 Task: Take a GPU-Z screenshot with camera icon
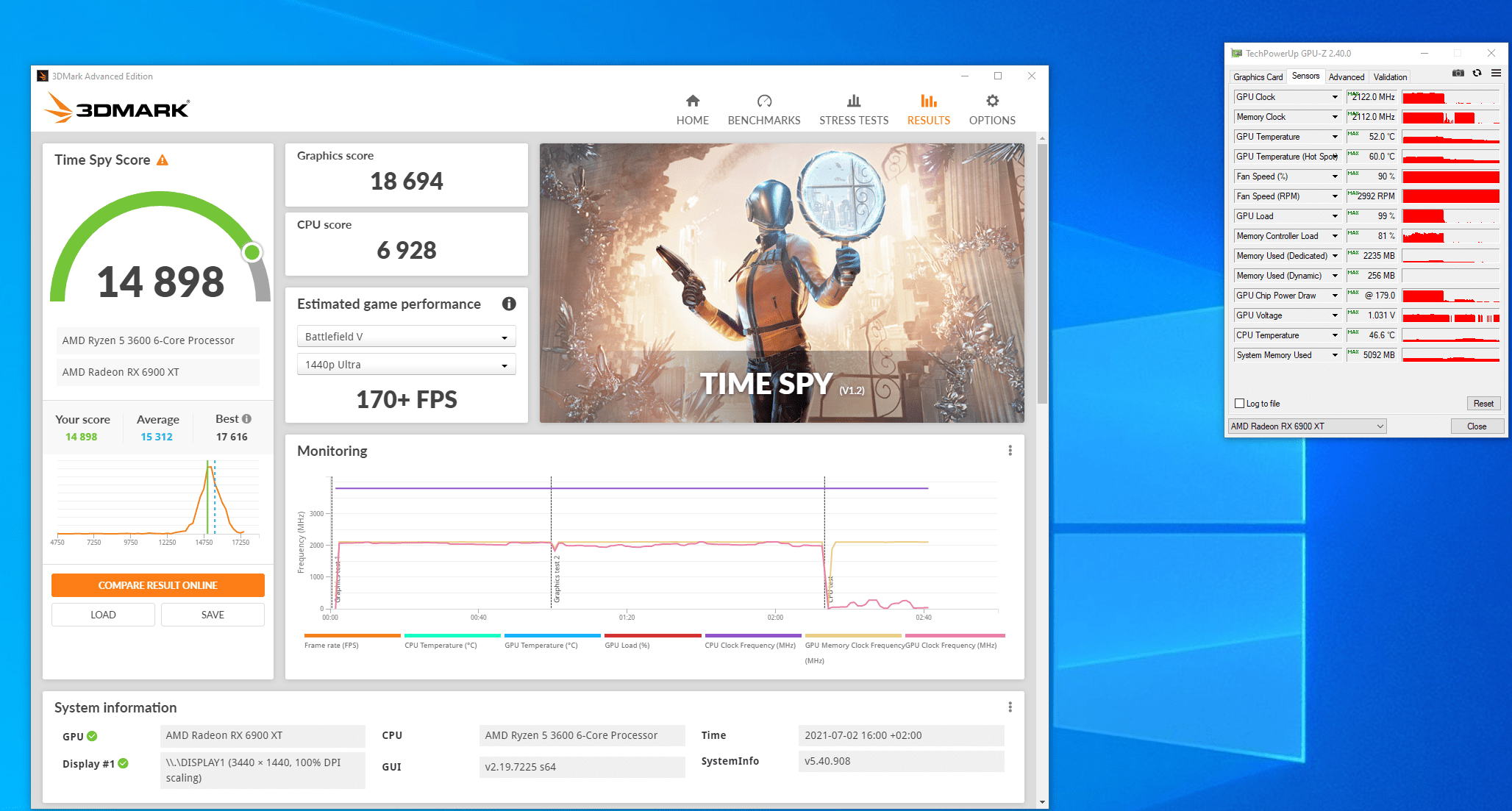1458,74
